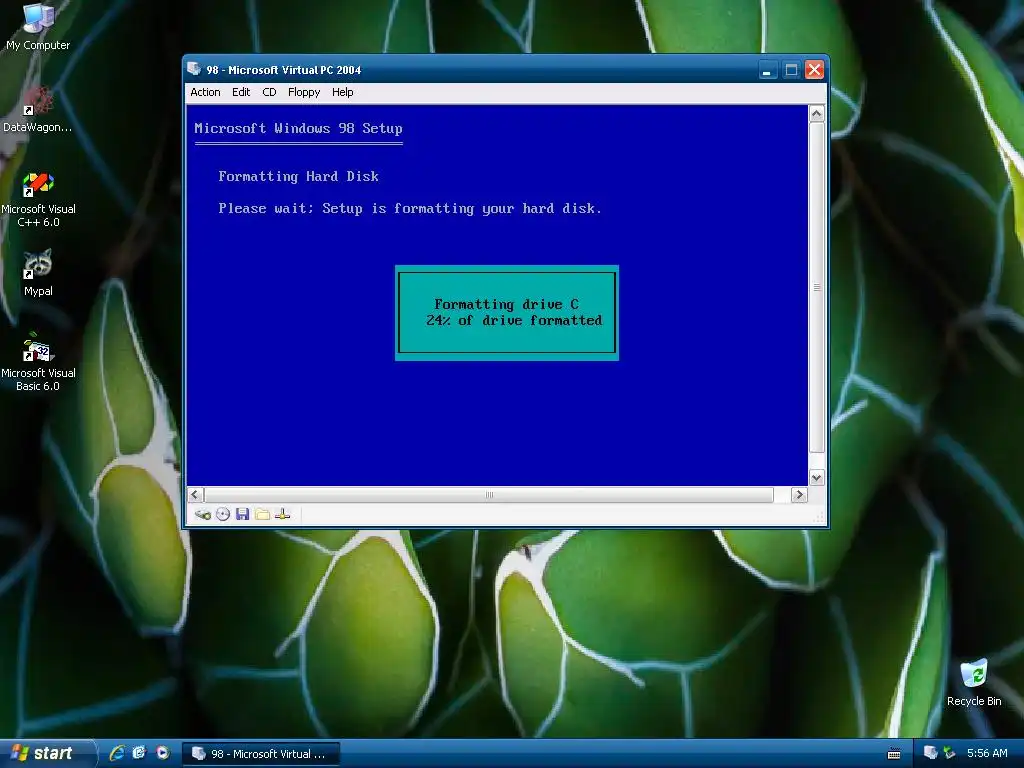Click the 'Formatting drive C' text

pos(506,304)
